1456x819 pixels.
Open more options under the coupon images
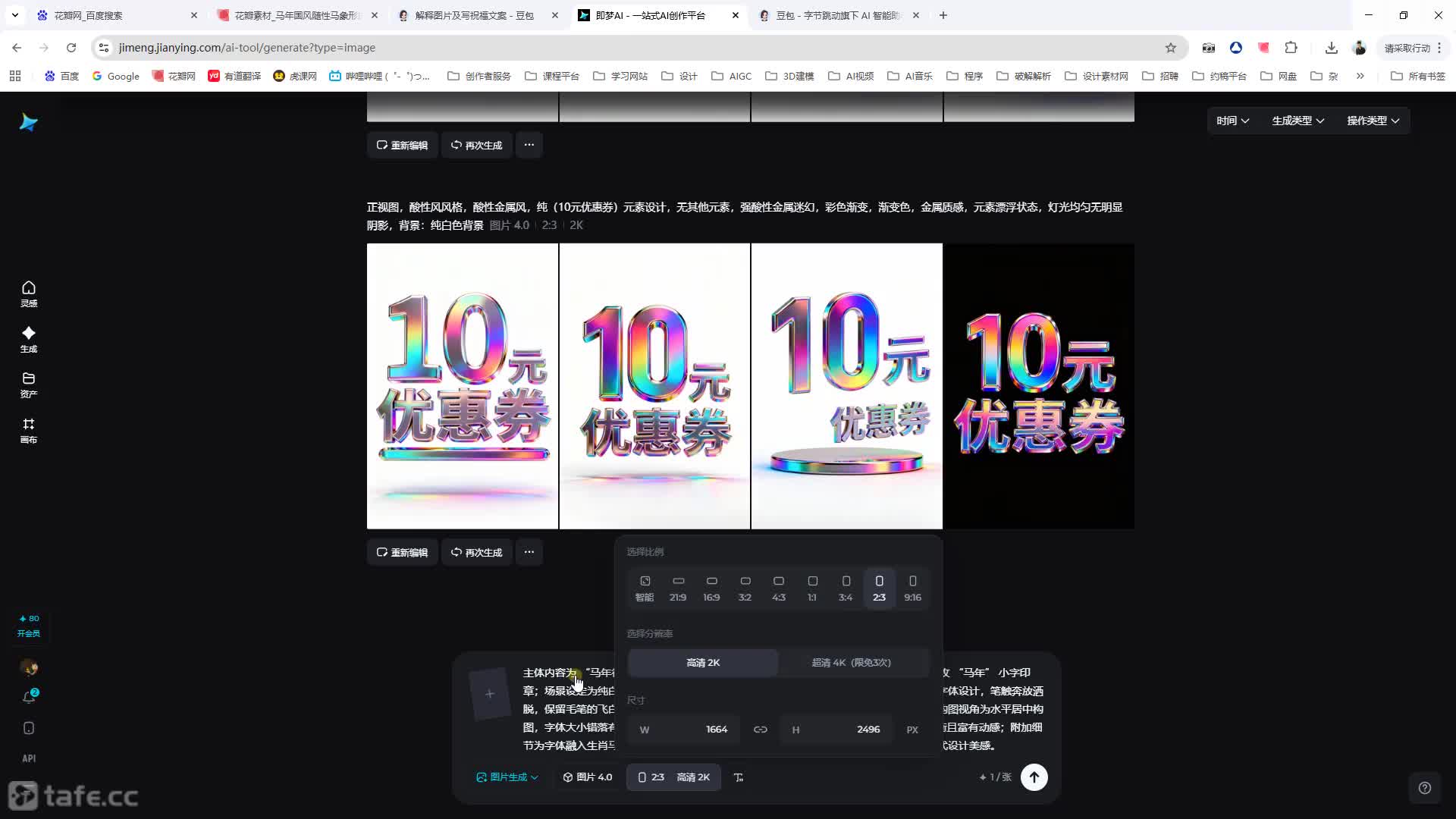529,552
